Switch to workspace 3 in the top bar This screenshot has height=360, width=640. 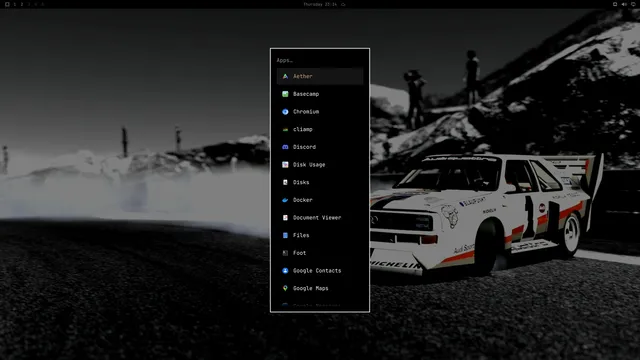pos(29,4)
